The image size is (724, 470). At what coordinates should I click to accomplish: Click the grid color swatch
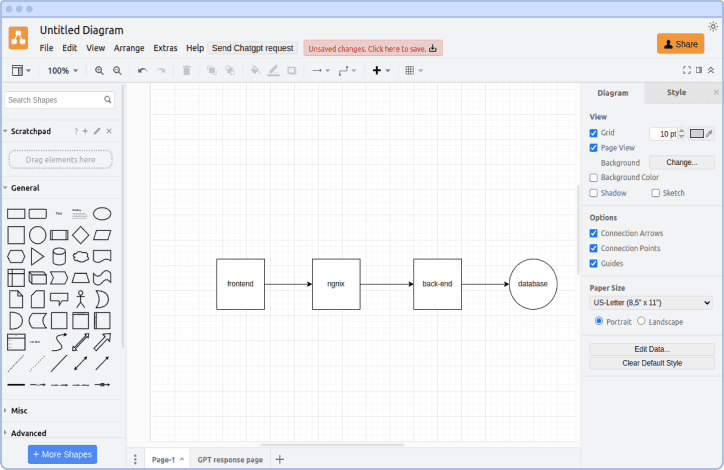697,133
